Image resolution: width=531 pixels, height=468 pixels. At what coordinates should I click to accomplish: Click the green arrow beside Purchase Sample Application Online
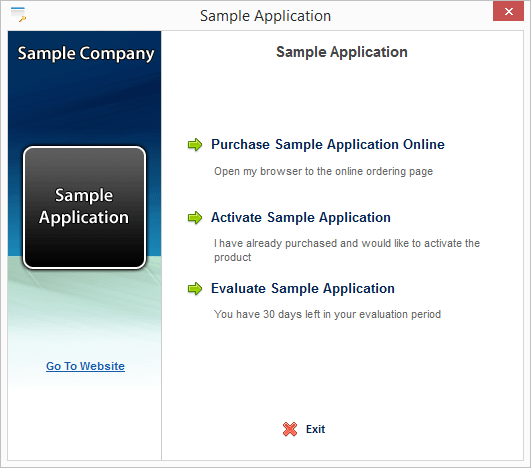tap(195, 145)
